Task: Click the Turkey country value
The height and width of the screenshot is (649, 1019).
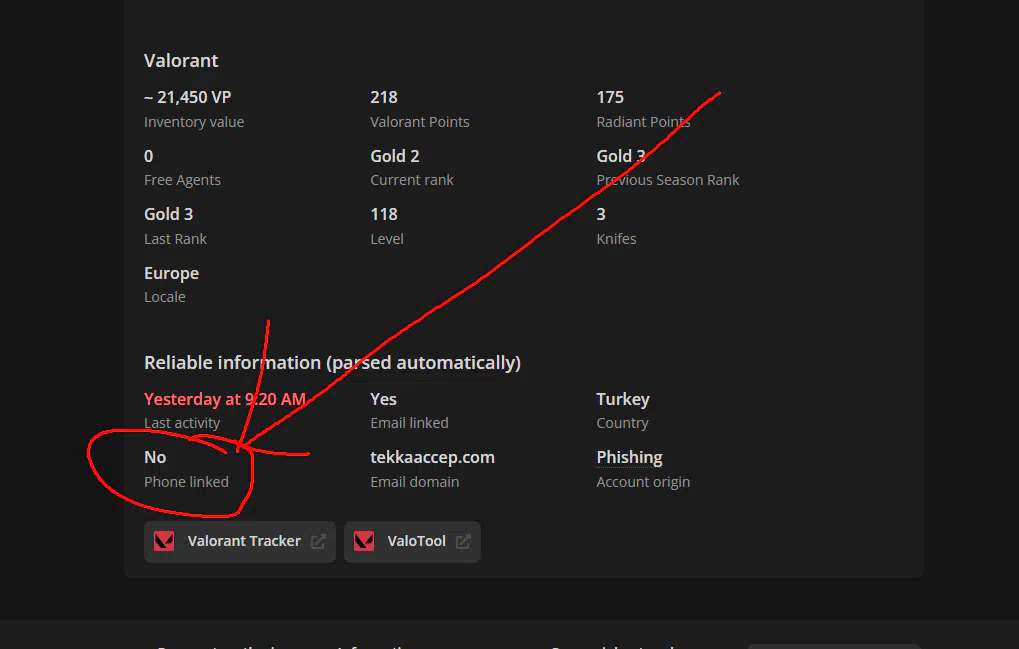Action: pyautogui.click(x=622, y=399)
